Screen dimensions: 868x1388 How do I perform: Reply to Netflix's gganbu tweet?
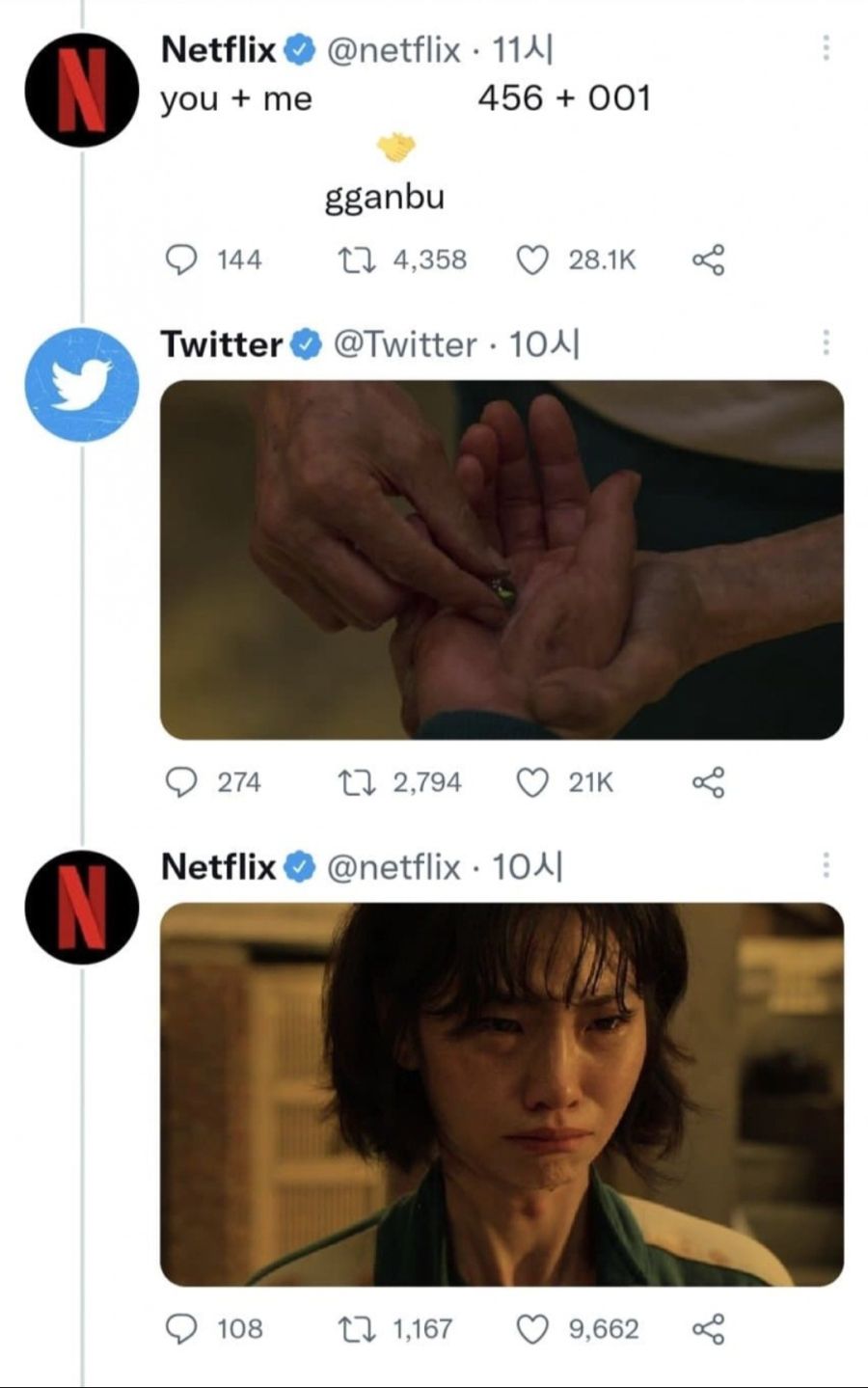click(182, 259)
